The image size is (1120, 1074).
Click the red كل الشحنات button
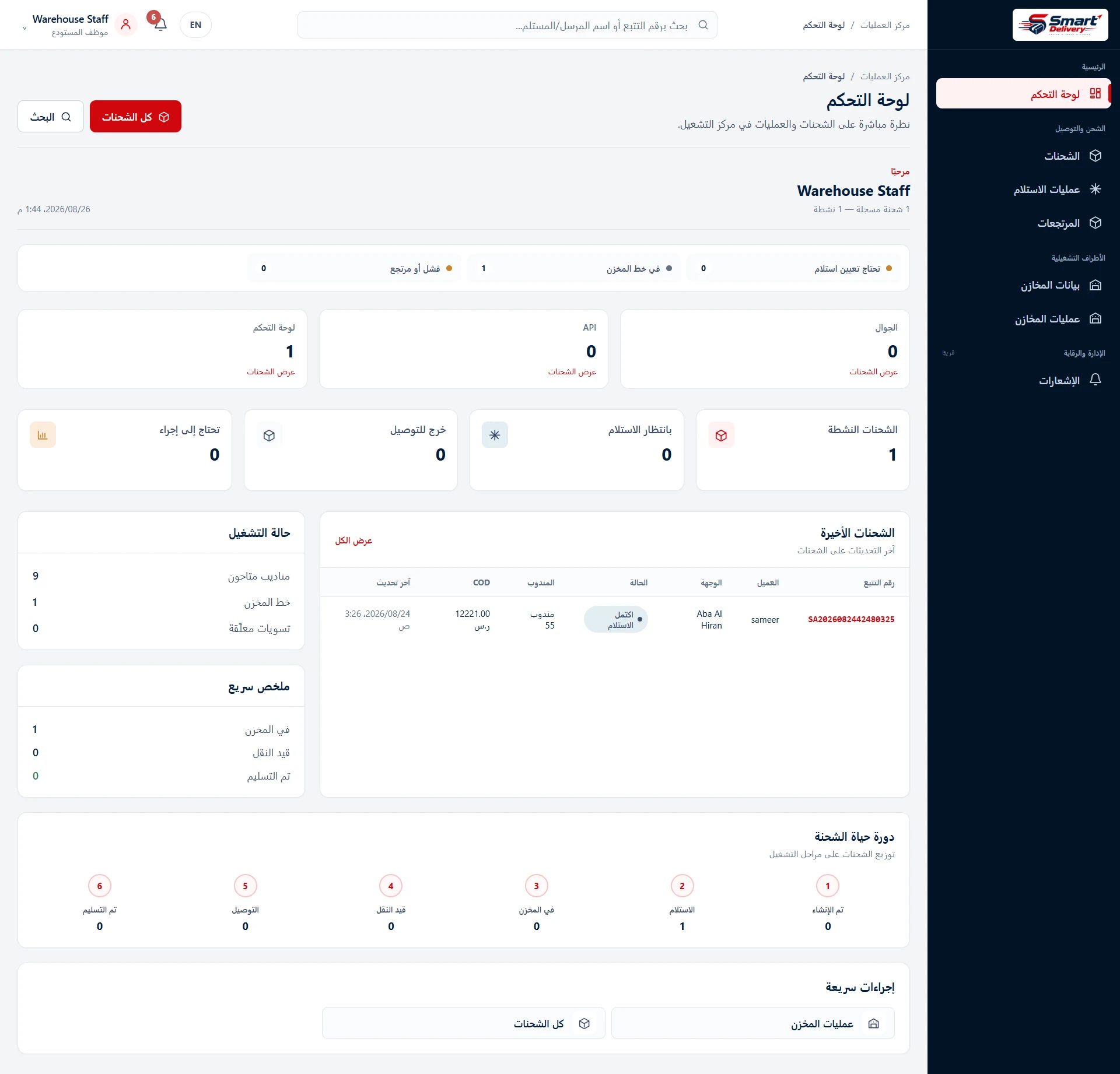coord(135,117)
